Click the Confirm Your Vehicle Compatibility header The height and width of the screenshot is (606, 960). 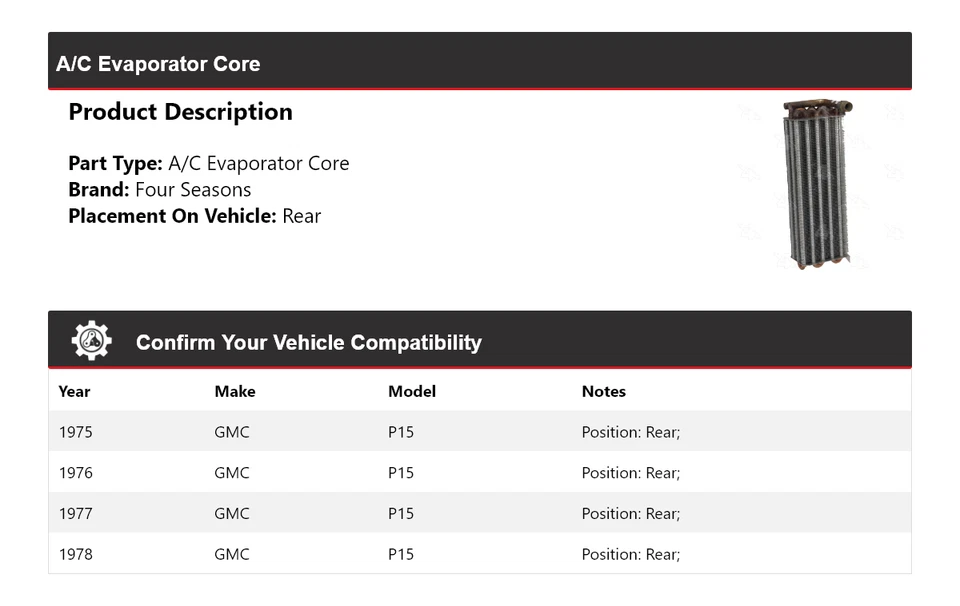[x=308, y=342]
